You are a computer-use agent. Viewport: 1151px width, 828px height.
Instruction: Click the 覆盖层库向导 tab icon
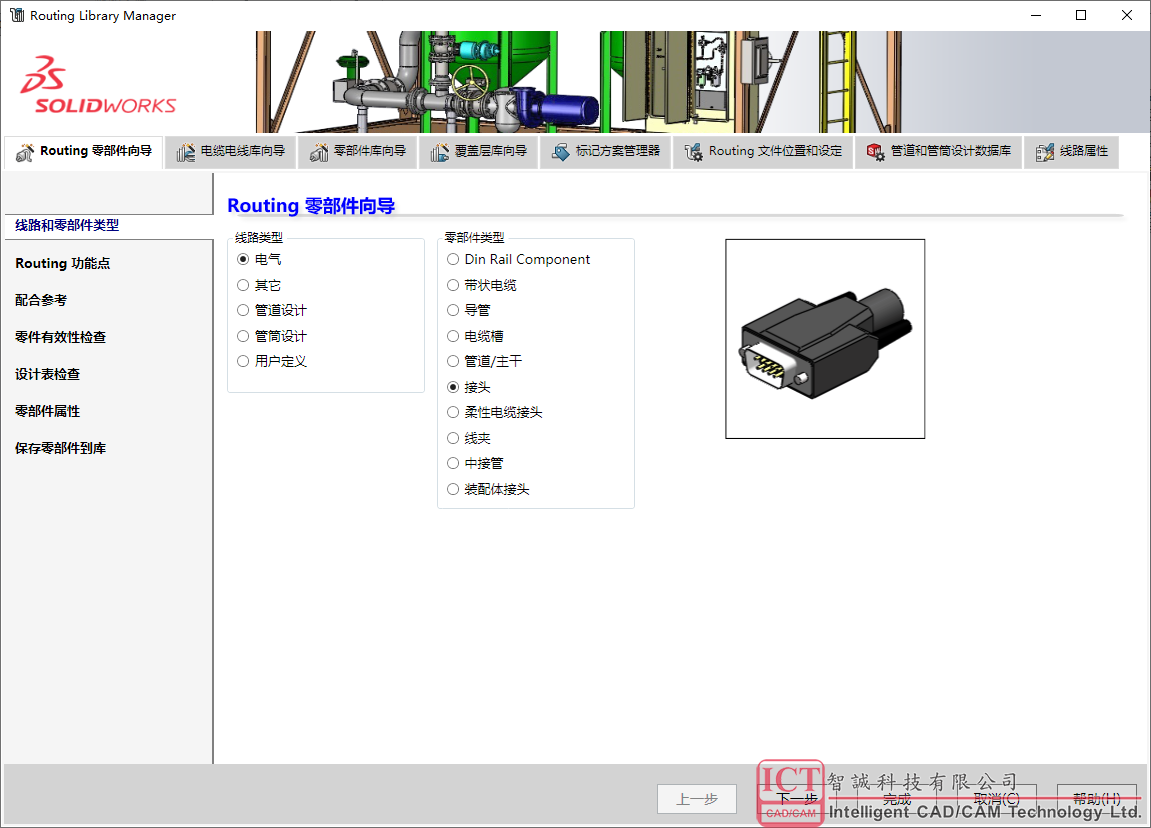(440, 152)
